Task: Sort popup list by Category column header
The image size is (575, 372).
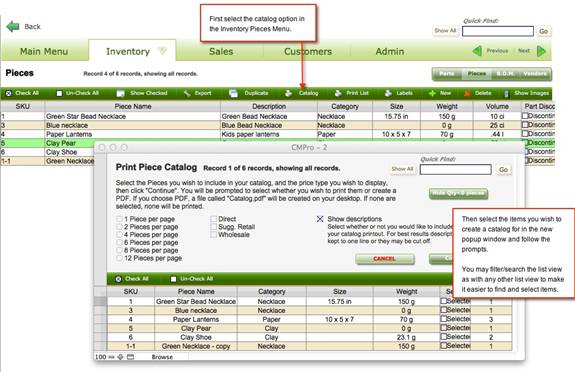Action: click(x=271, y=292)
